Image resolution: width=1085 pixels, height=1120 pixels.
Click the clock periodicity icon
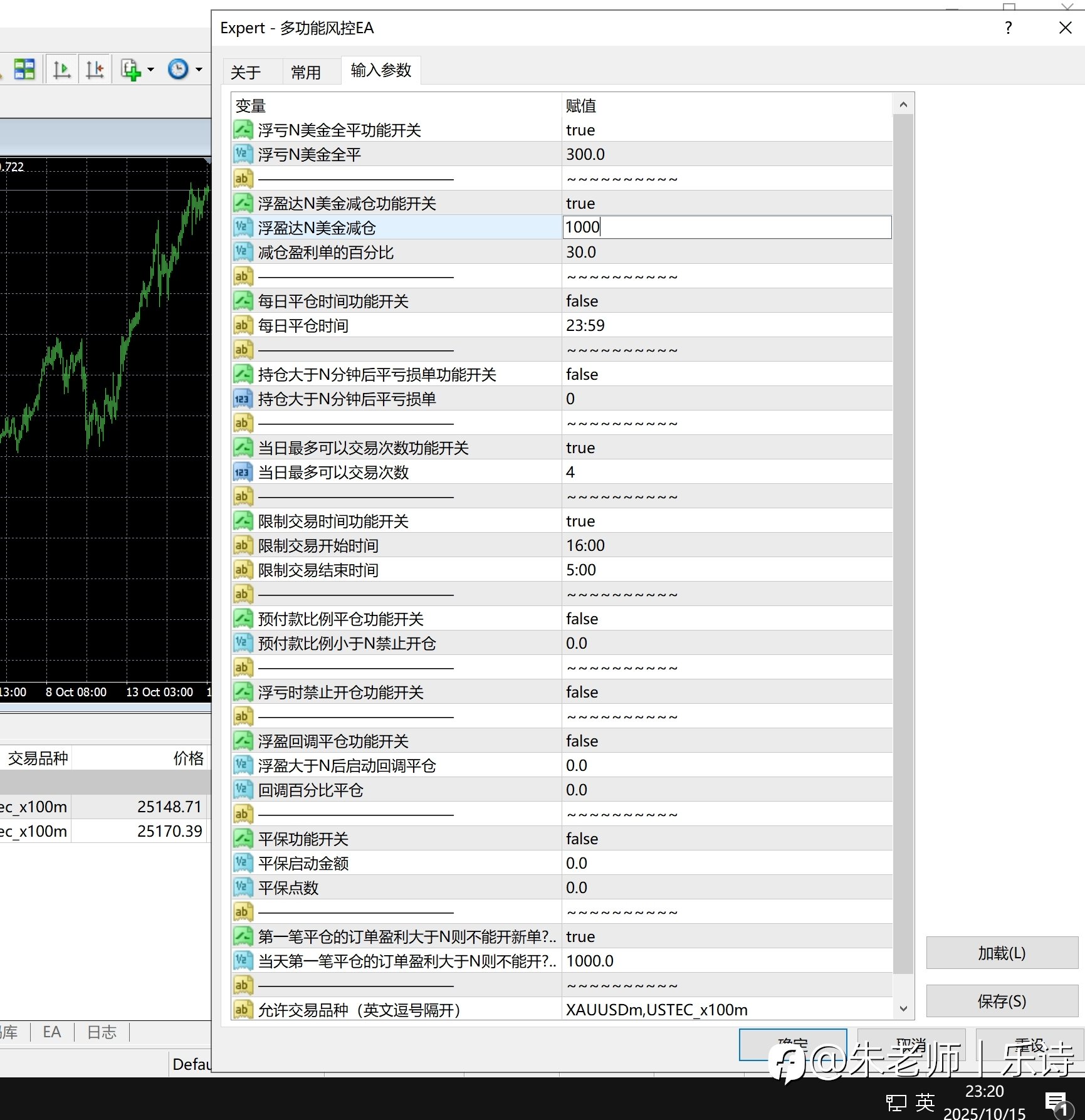[178, 70]
